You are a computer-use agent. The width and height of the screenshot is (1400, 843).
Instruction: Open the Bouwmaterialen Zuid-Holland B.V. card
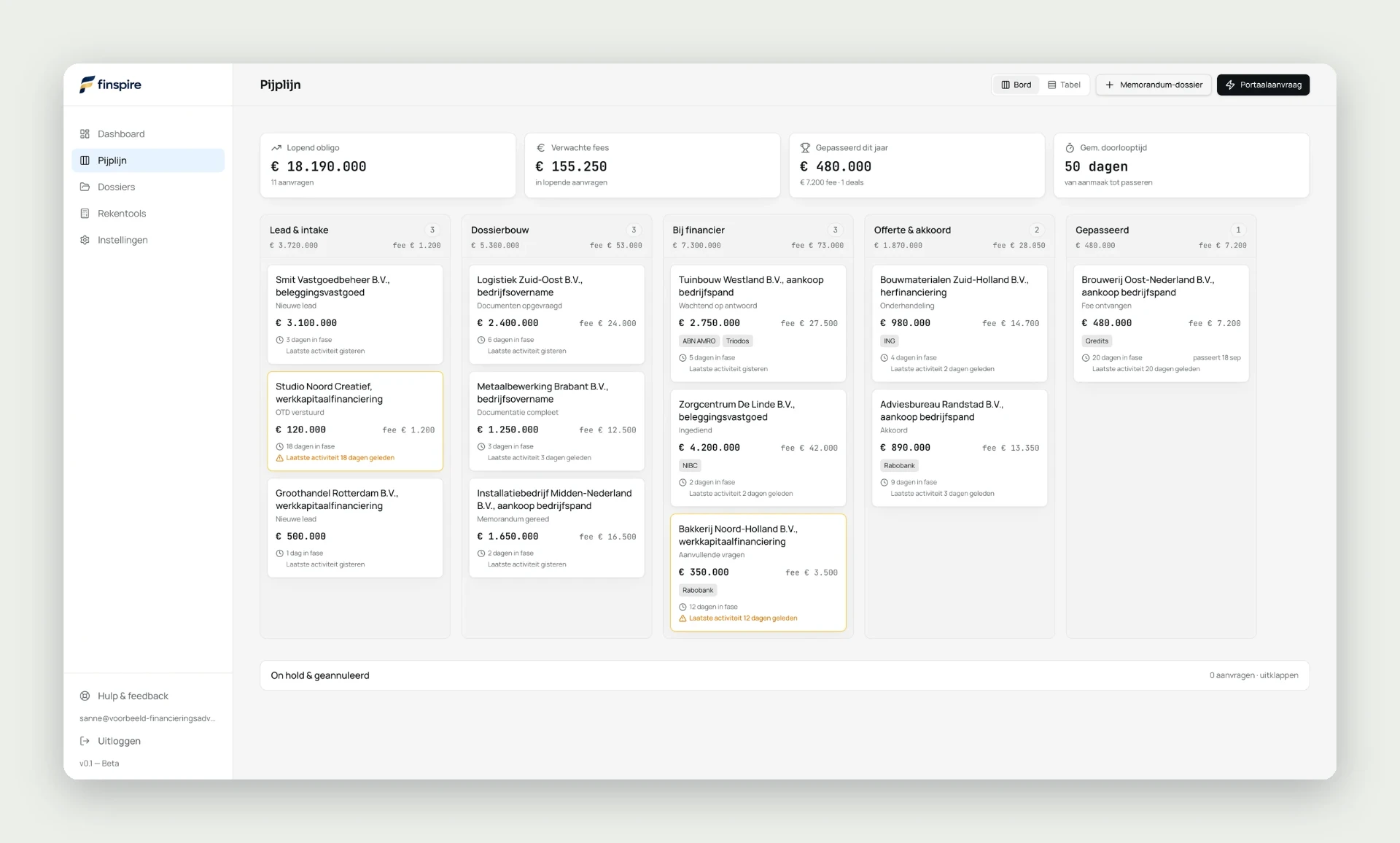coord(960,323)
